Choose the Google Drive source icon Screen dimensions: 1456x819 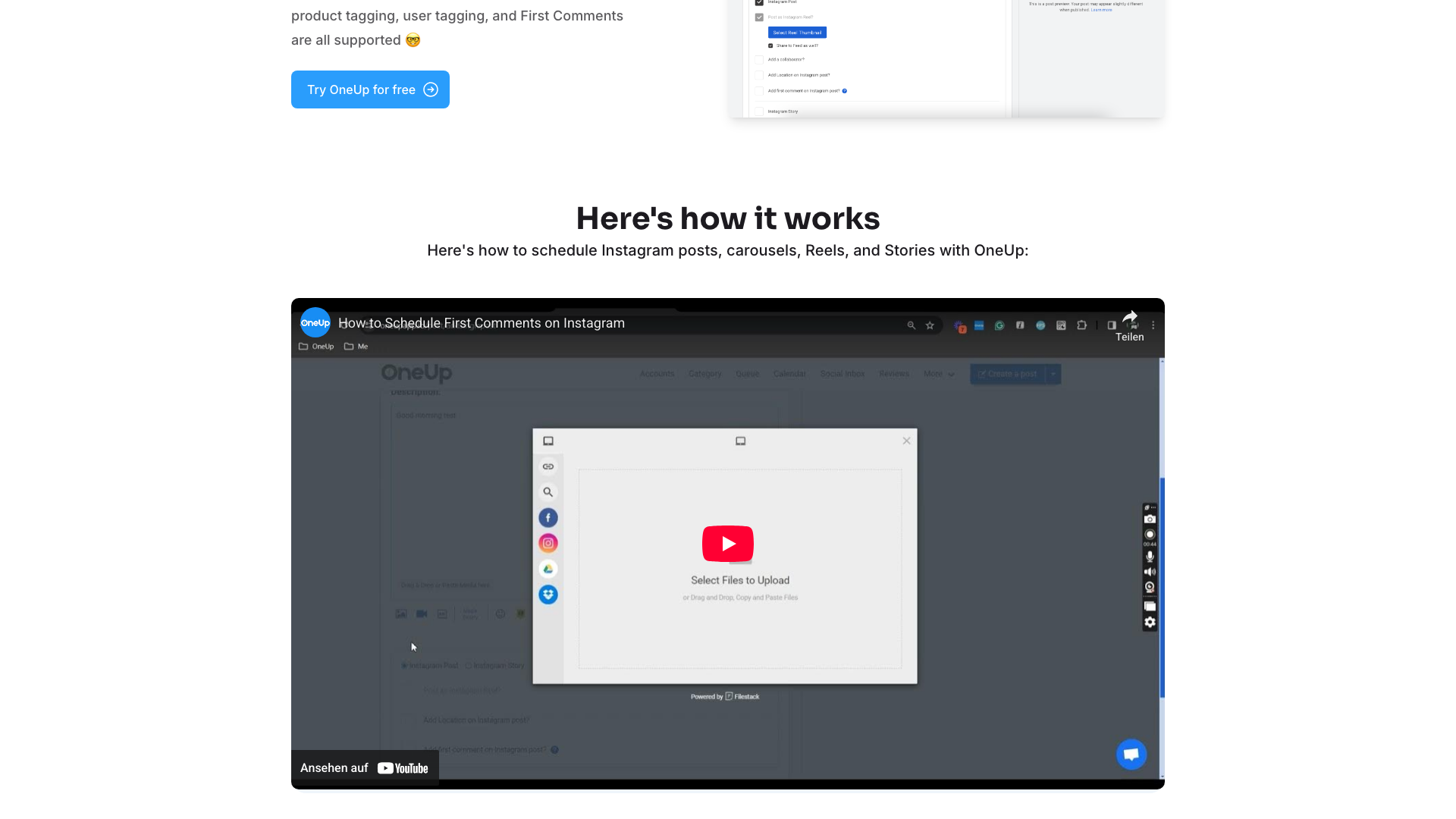pyautogui.click(x=548, y=569)
